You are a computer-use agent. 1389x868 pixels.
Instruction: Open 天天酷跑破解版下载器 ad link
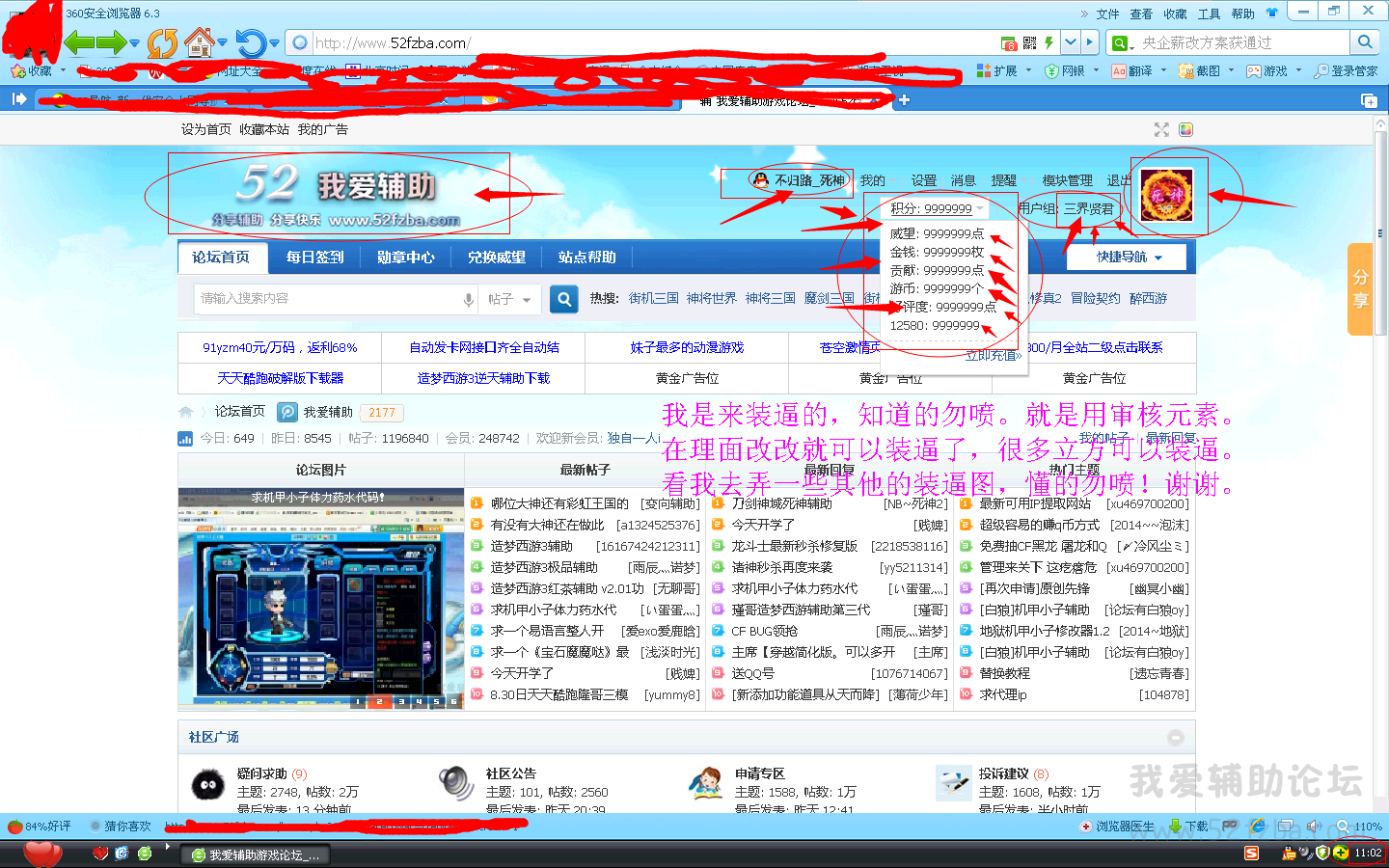[281, 378]
